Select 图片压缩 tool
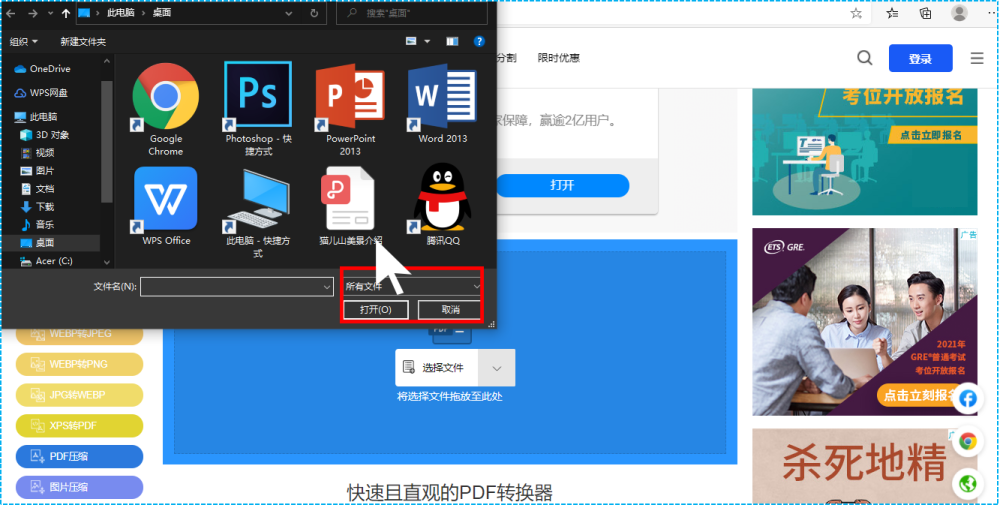The width and height of the screenshot is (1000, 505). pyautogui.click(x=79, y=487)
